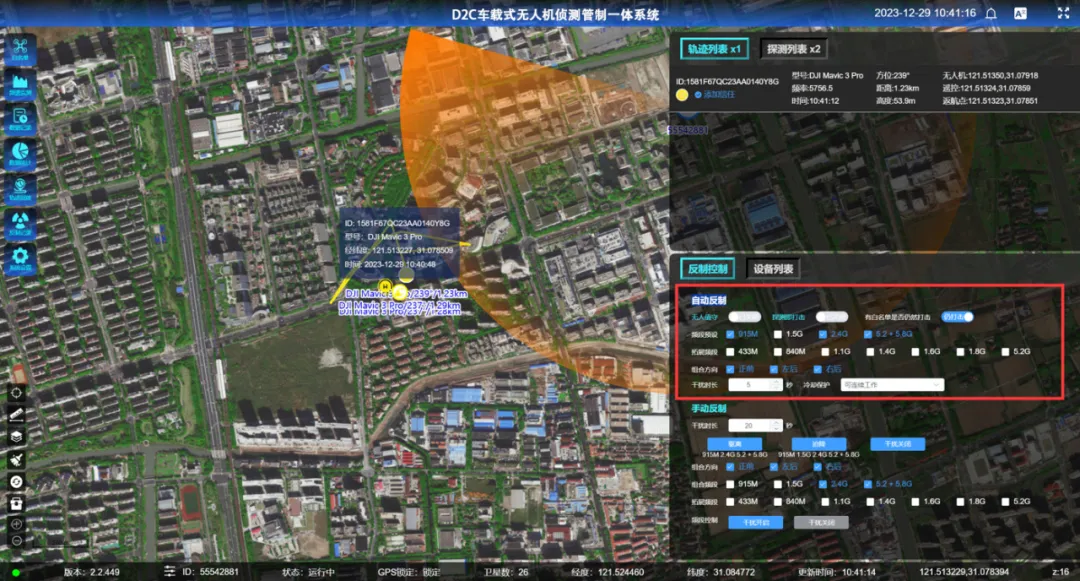Open the toolbox icon on map toolbar
The image size is (1080, 581).
17,503
